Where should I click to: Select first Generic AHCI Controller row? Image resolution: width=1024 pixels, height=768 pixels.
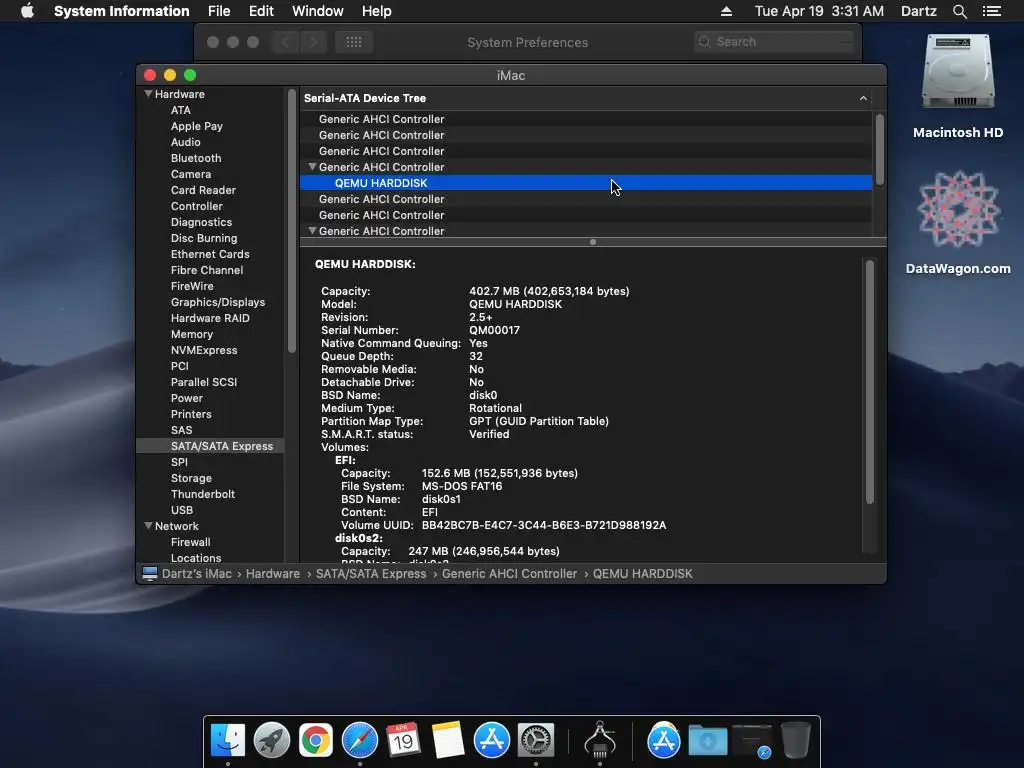(x=586, y=119)
